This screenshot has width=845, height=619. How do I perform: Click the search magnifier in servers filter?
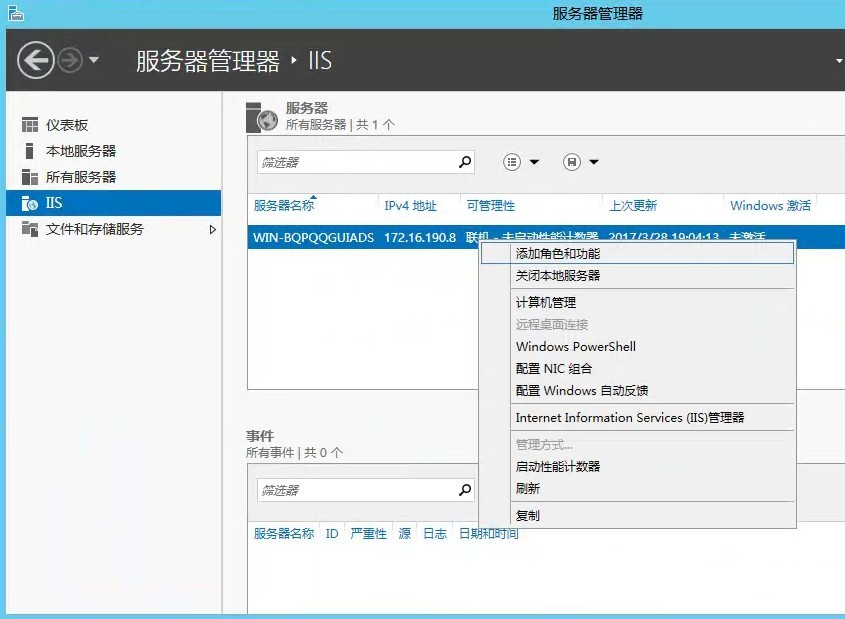[x=465, y=162]
